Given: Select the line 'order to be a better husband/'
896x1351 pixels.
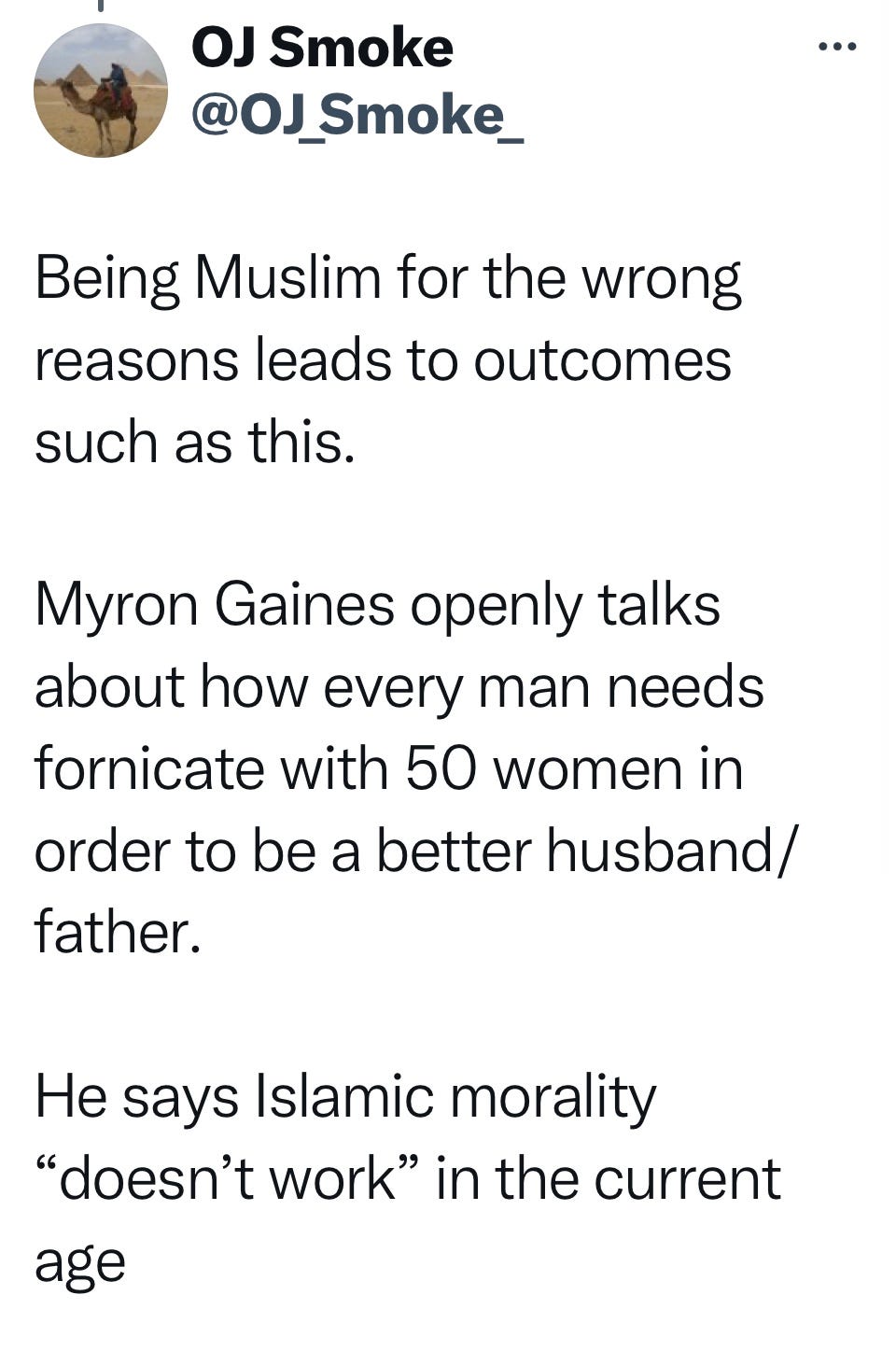Looking at the screenshot, I should 416,851.
